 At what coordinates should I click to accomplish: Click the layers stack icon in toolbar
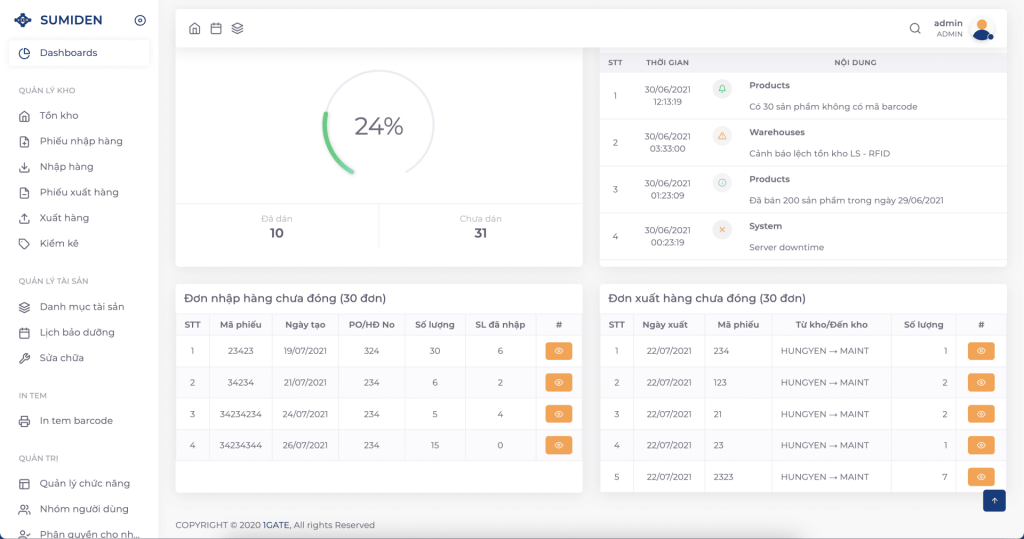237,28
